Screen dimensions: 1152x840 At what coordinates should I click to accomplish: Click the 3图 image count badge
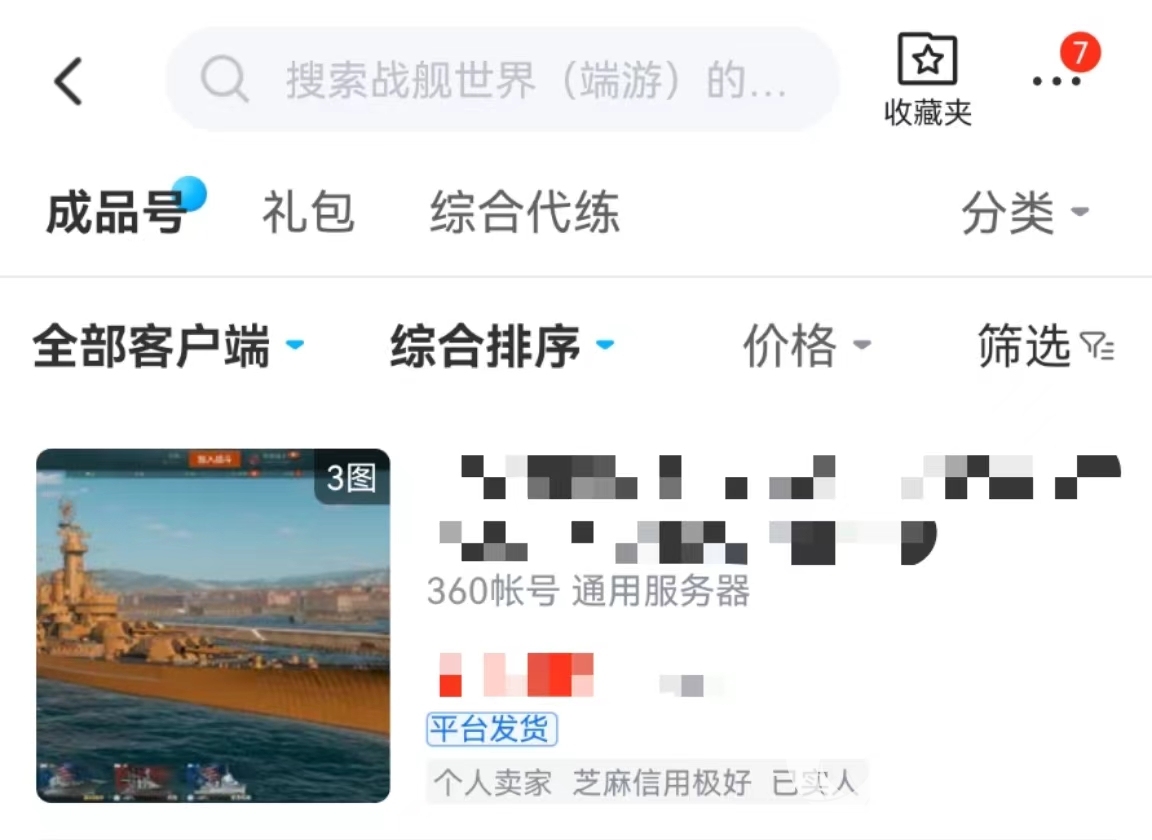pos(351,478)
